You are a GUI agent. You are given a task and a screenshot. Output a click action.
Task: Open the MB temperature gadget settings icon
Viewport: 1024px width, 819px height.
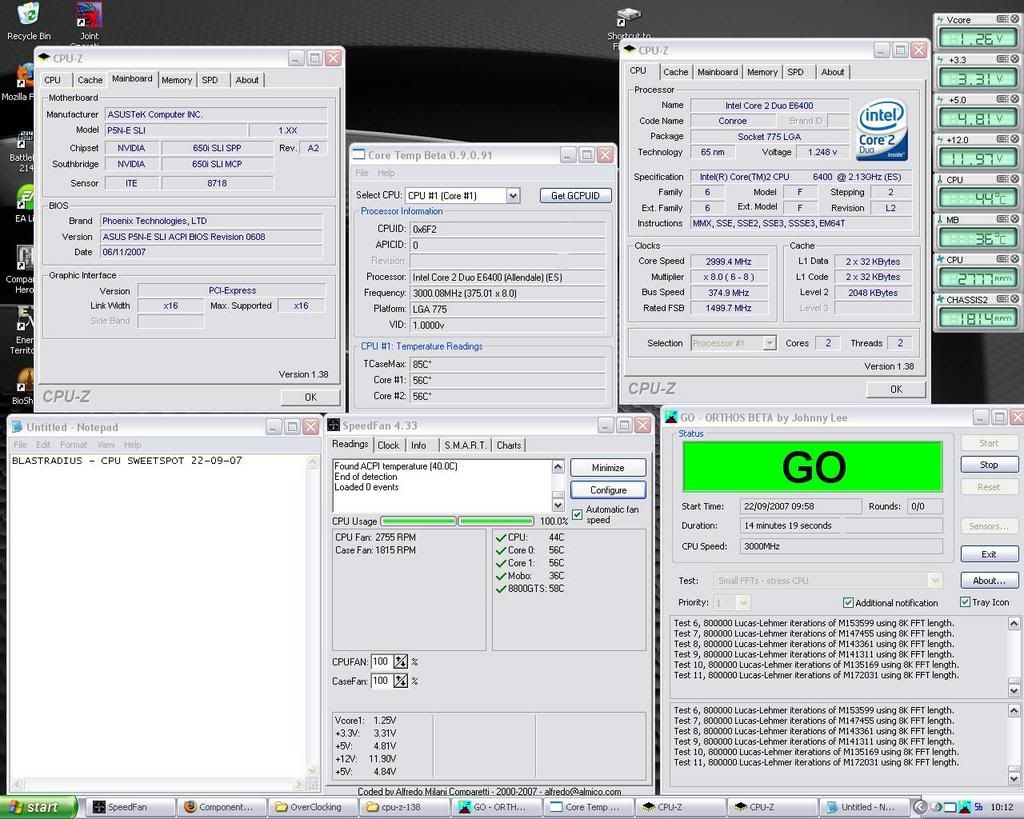tap(1002, 219)
